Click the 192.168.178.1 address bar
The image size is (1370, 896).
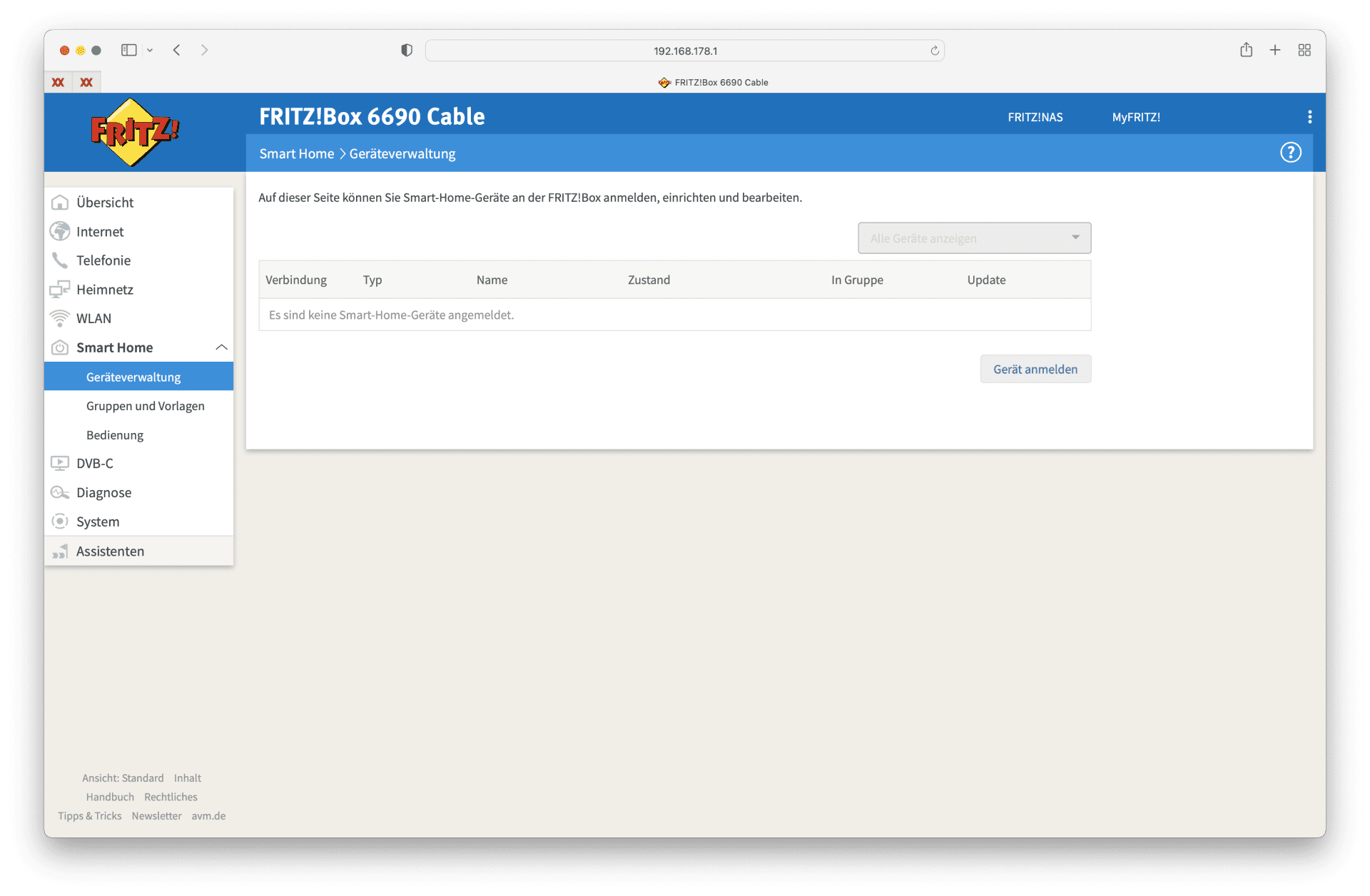point(685,51)
